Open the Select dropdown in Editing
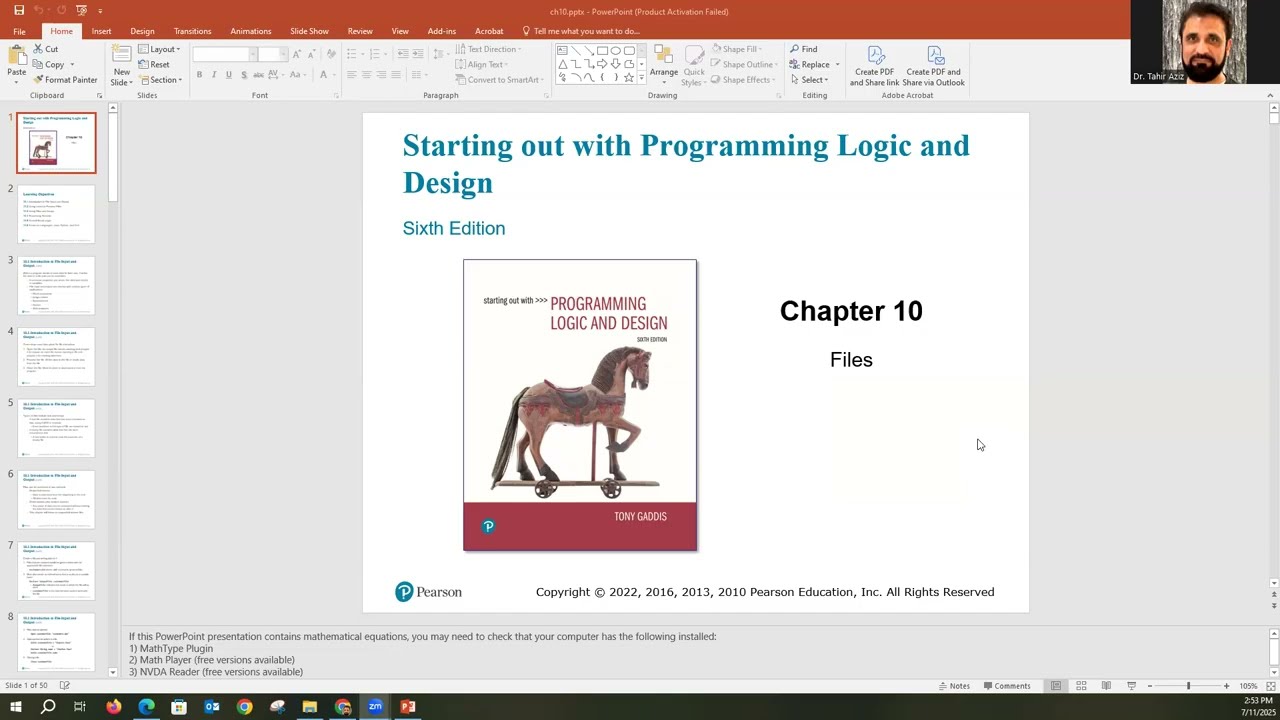 tap(810, 80)
